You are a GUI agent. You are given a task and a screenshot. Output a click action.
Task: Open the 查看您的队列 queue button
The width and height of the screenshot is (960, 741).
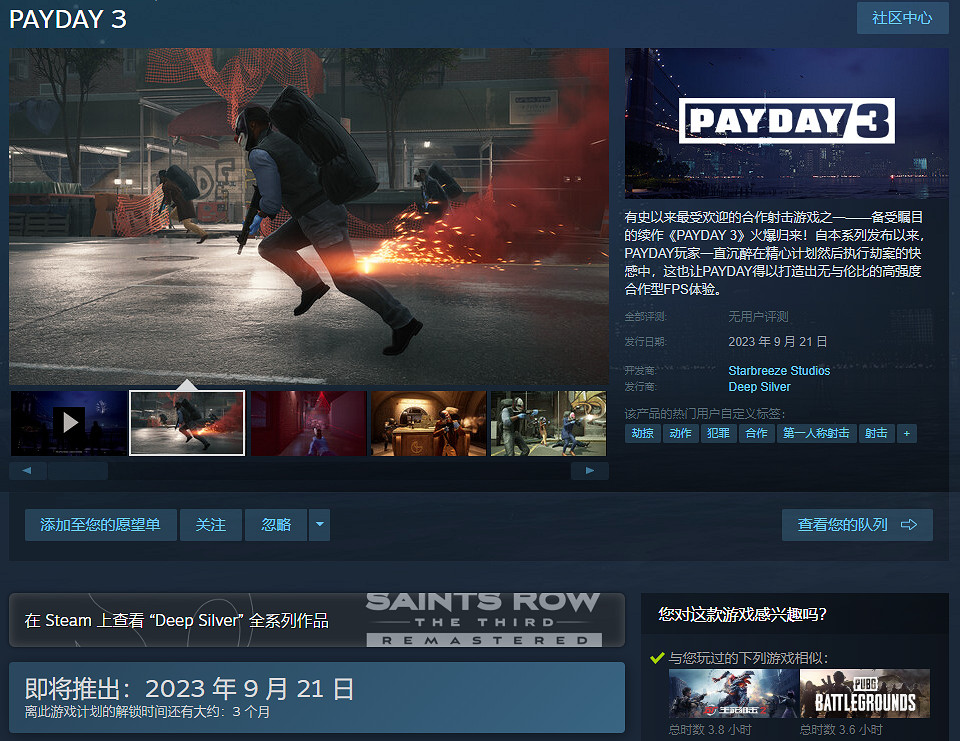click(857, 525)
